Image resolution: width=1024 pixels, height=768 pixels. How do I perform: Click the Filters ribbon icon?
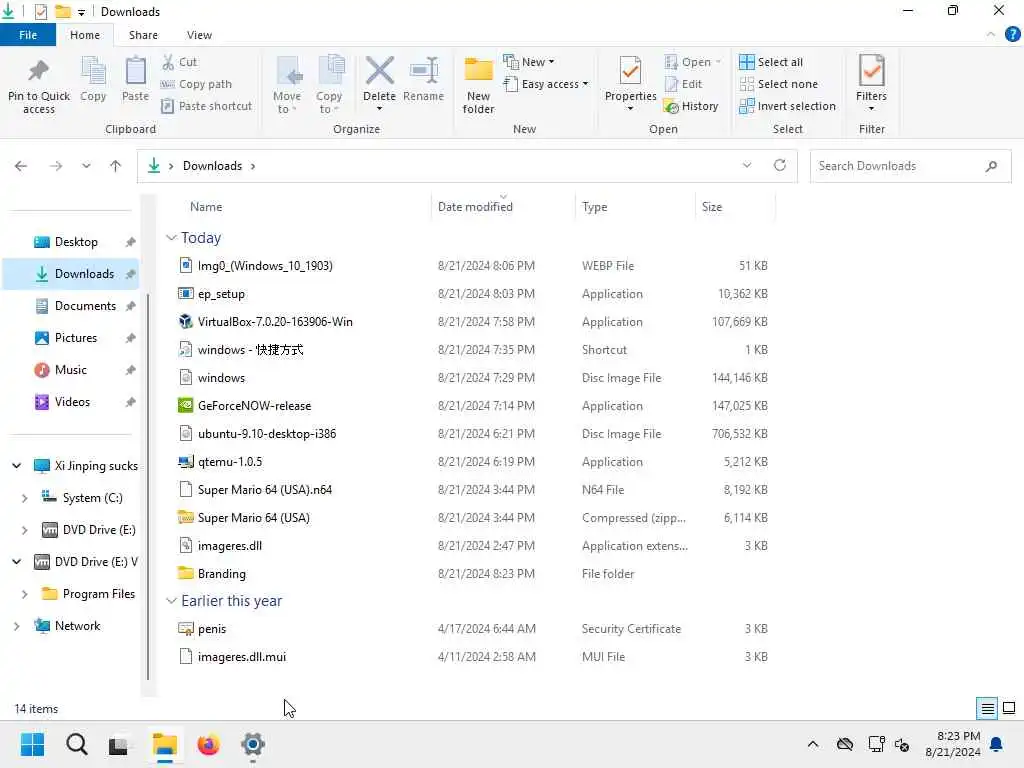pyautogui.click(x=871, y=71)
